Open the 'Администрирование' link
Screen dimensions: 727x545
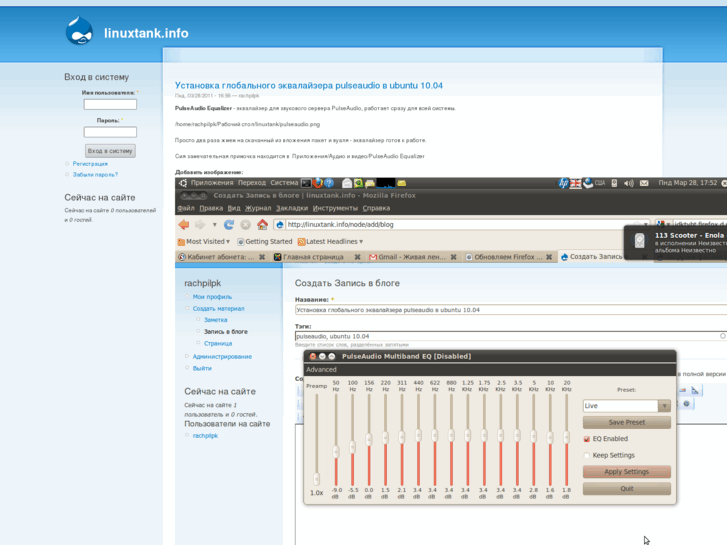tap(223, 357)
